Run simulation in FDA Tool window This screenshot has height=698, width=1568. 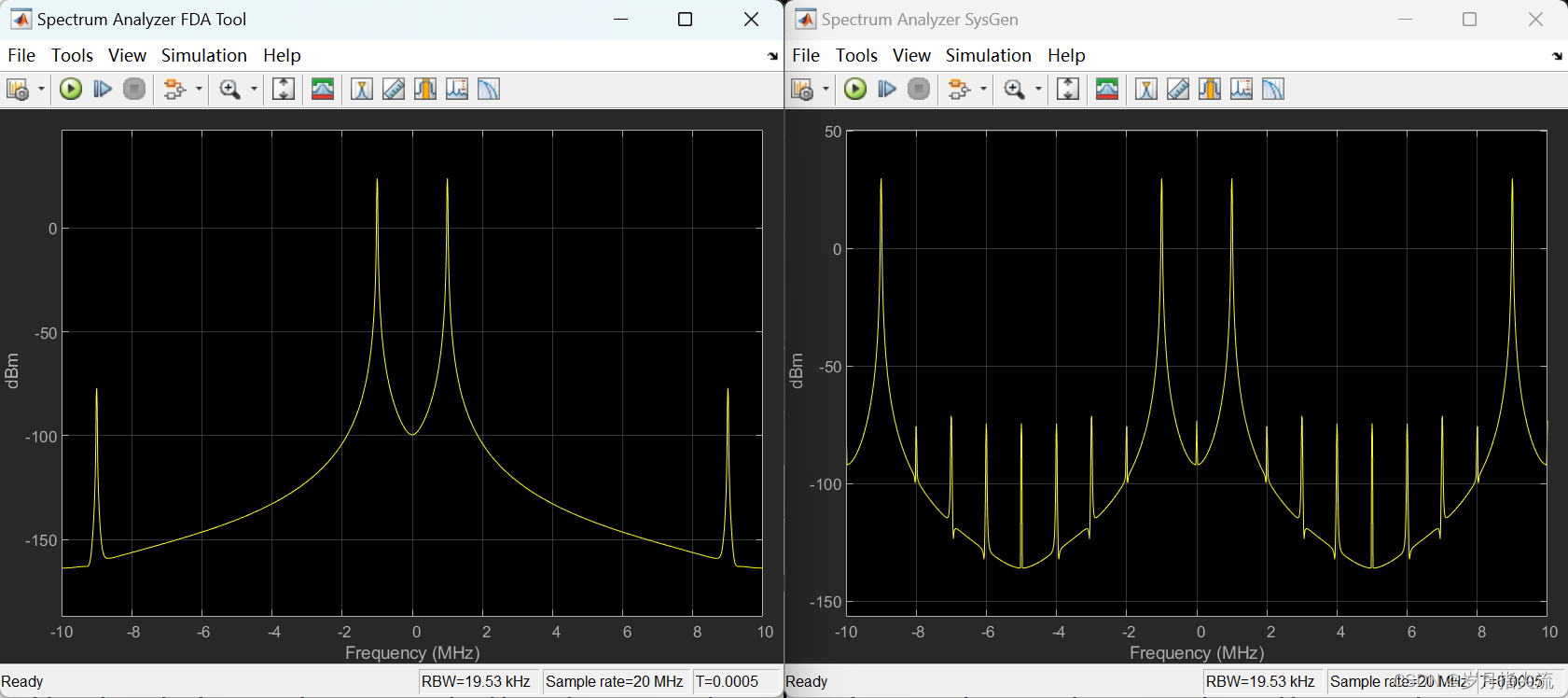point(71,90)
